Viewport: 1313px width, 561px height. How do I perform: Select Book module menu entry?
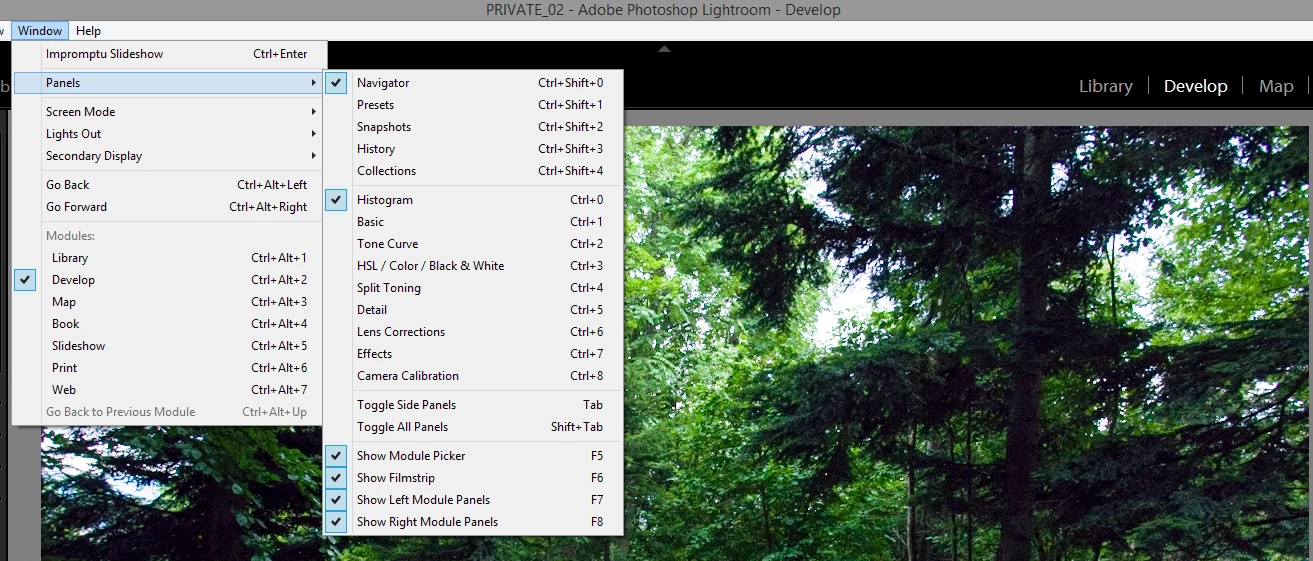[x=168, y=324]
